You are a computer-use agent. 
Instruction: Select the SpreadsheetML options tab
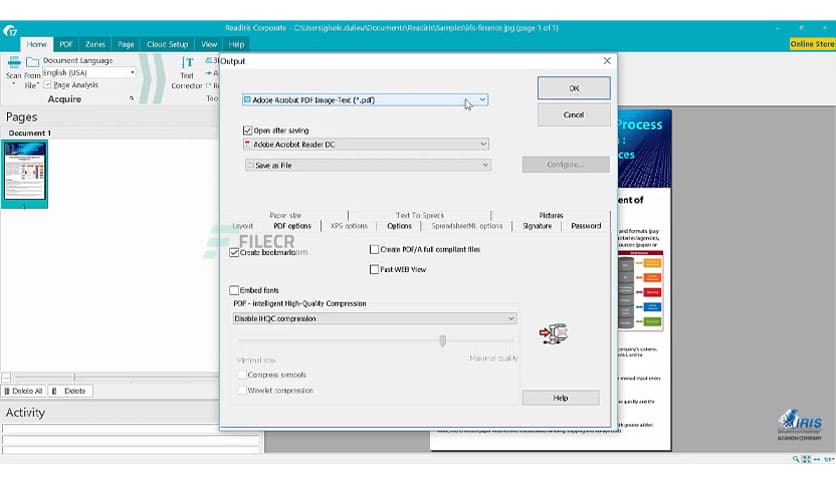467,226
